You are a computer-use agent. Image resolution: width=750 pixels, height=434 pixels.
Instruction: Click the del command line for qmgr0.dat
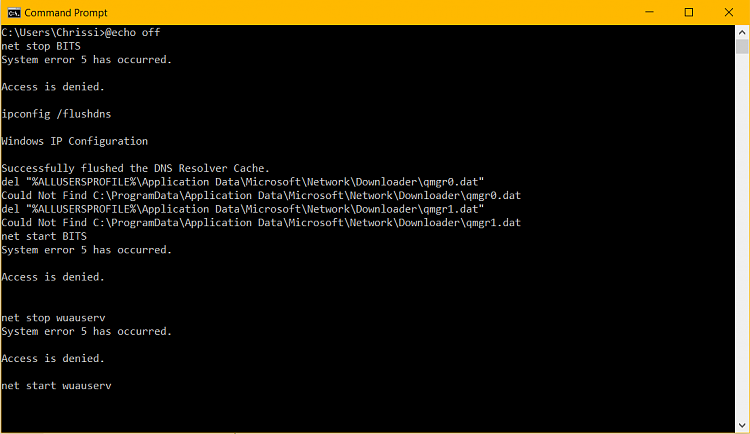tap(243, 182)
